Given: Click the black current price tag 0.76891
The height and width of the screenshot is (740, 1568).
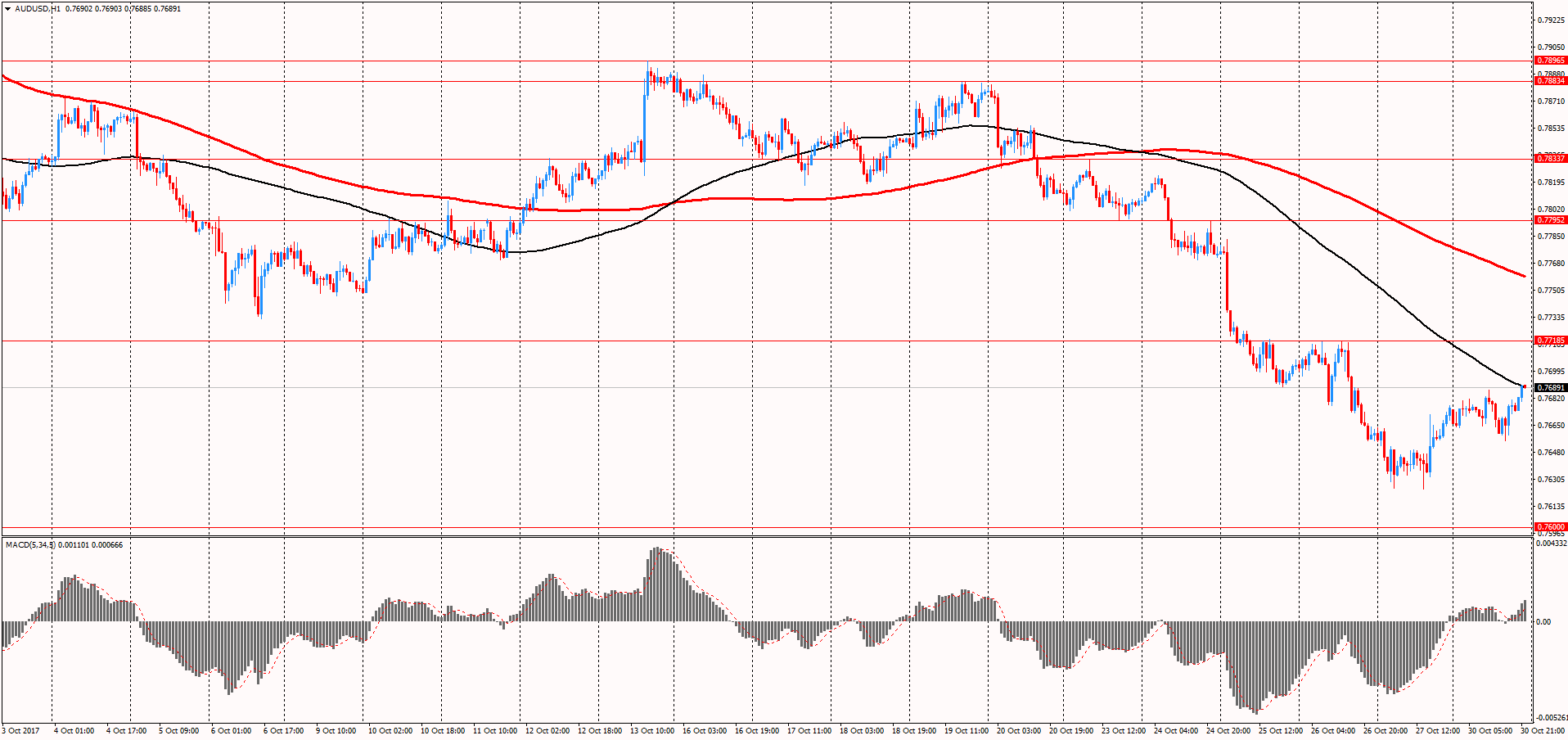Looking at the screenshot, I should [1550, 388].
